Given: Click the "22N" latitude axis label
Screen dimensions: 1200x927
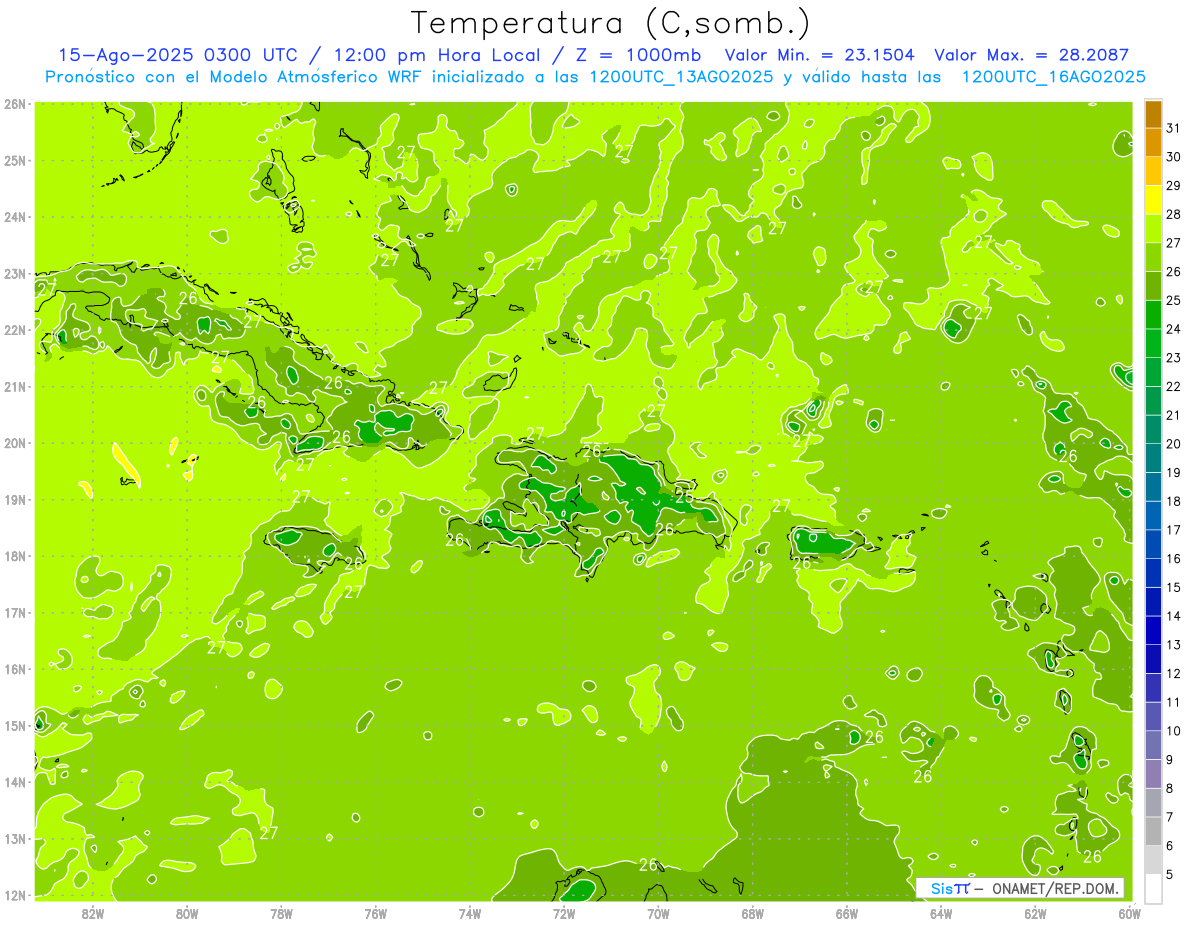Looking at the screenshot, I should (x=15, y=330).
